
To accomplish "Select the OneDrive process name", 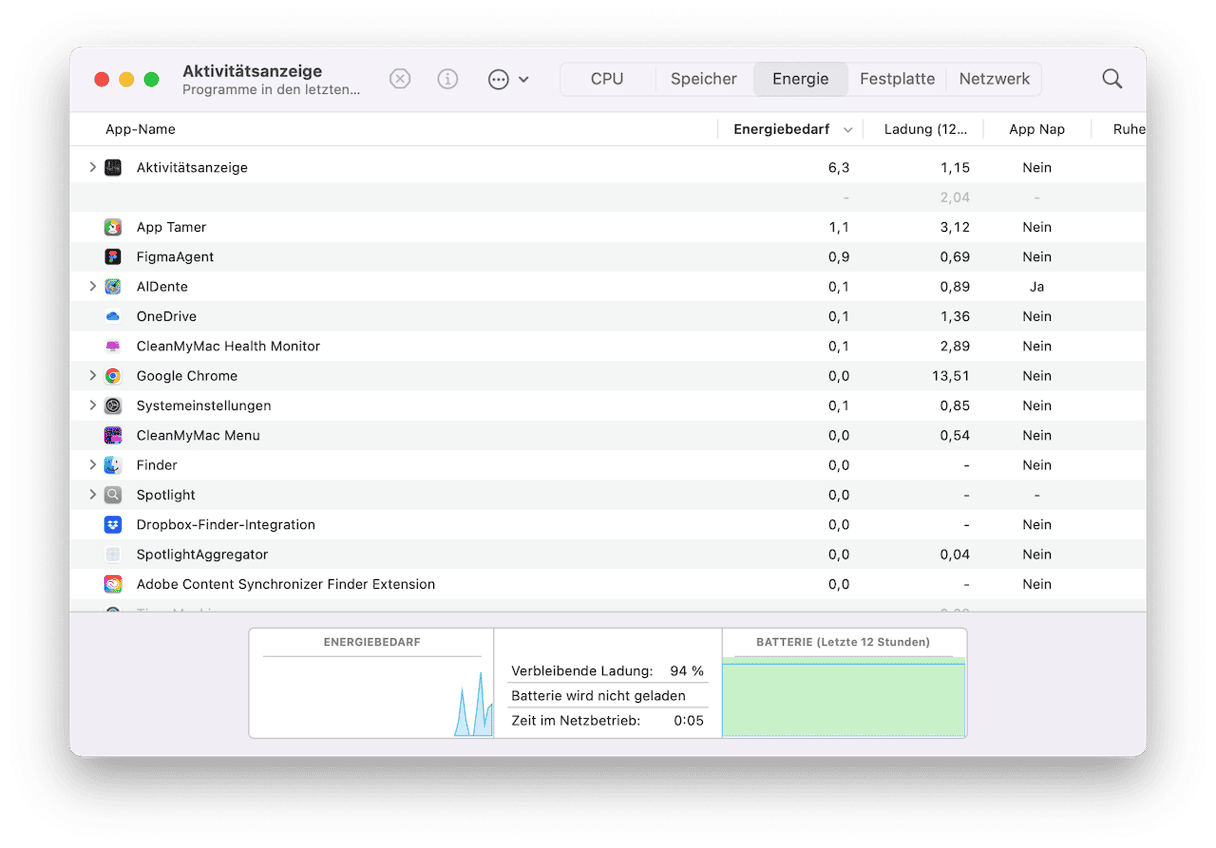I will (x=166, y=316).
